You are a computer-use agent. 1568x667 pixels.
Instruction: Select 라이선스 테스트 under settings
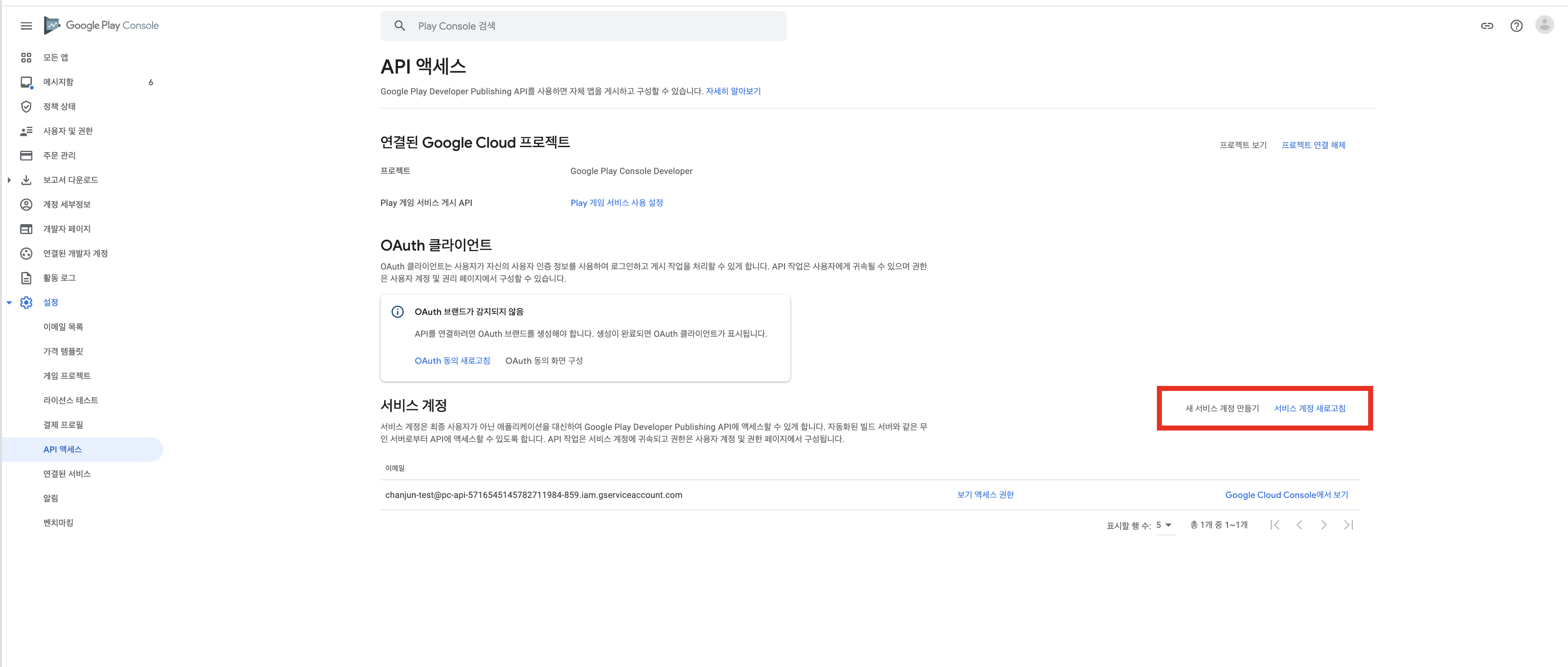point(71,400)
